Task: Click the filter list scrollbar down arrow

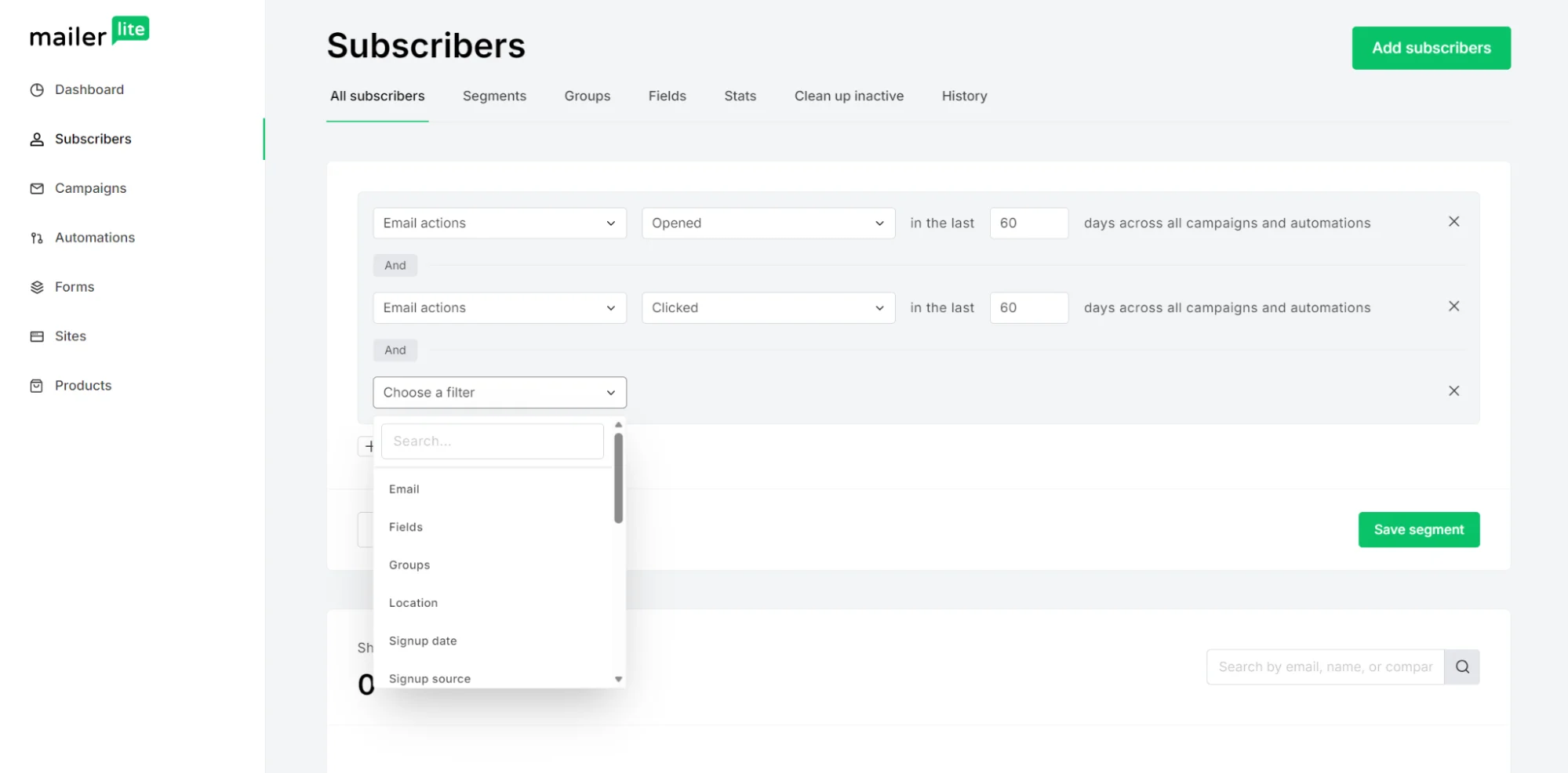Action: pos(618,680)
